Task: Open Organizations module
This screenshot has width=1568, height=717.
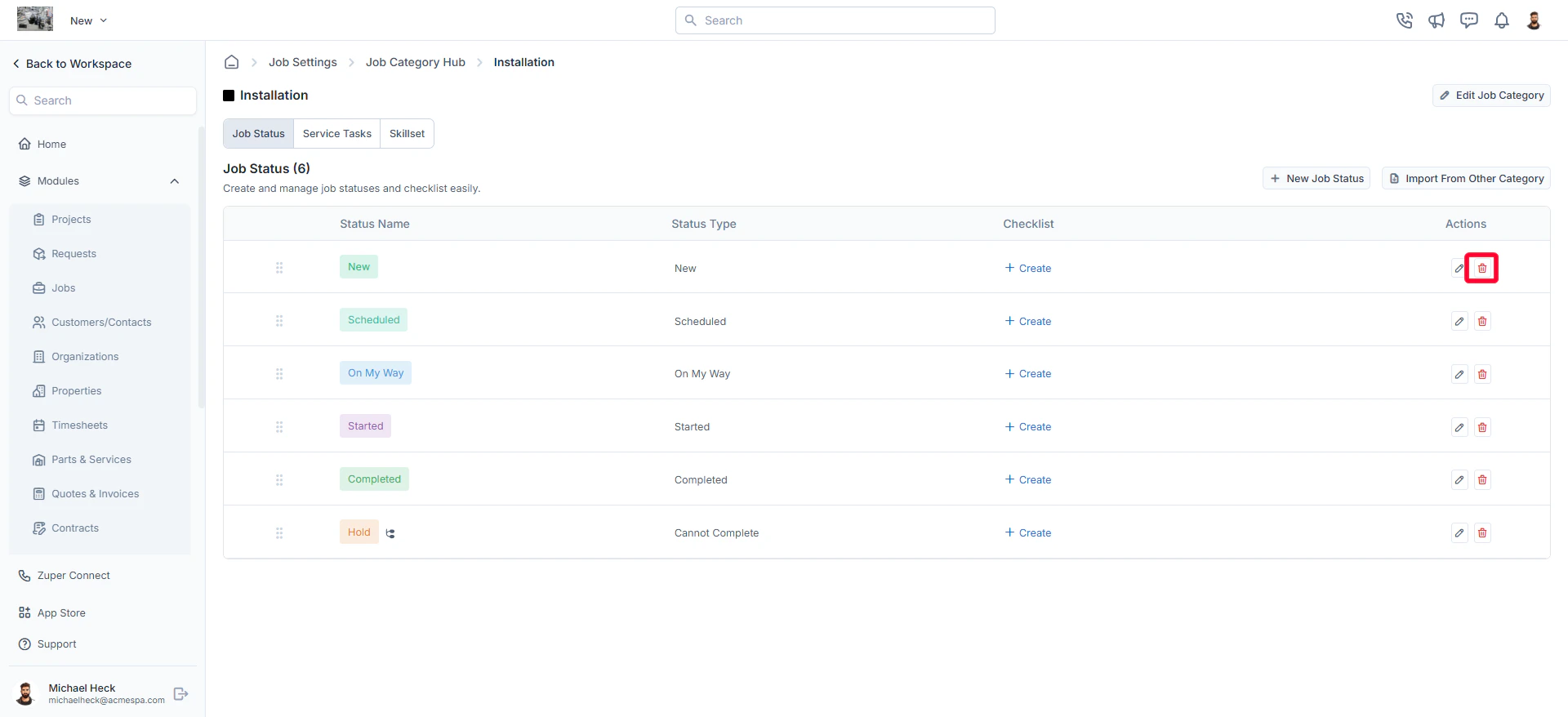Action: point(75,357)
